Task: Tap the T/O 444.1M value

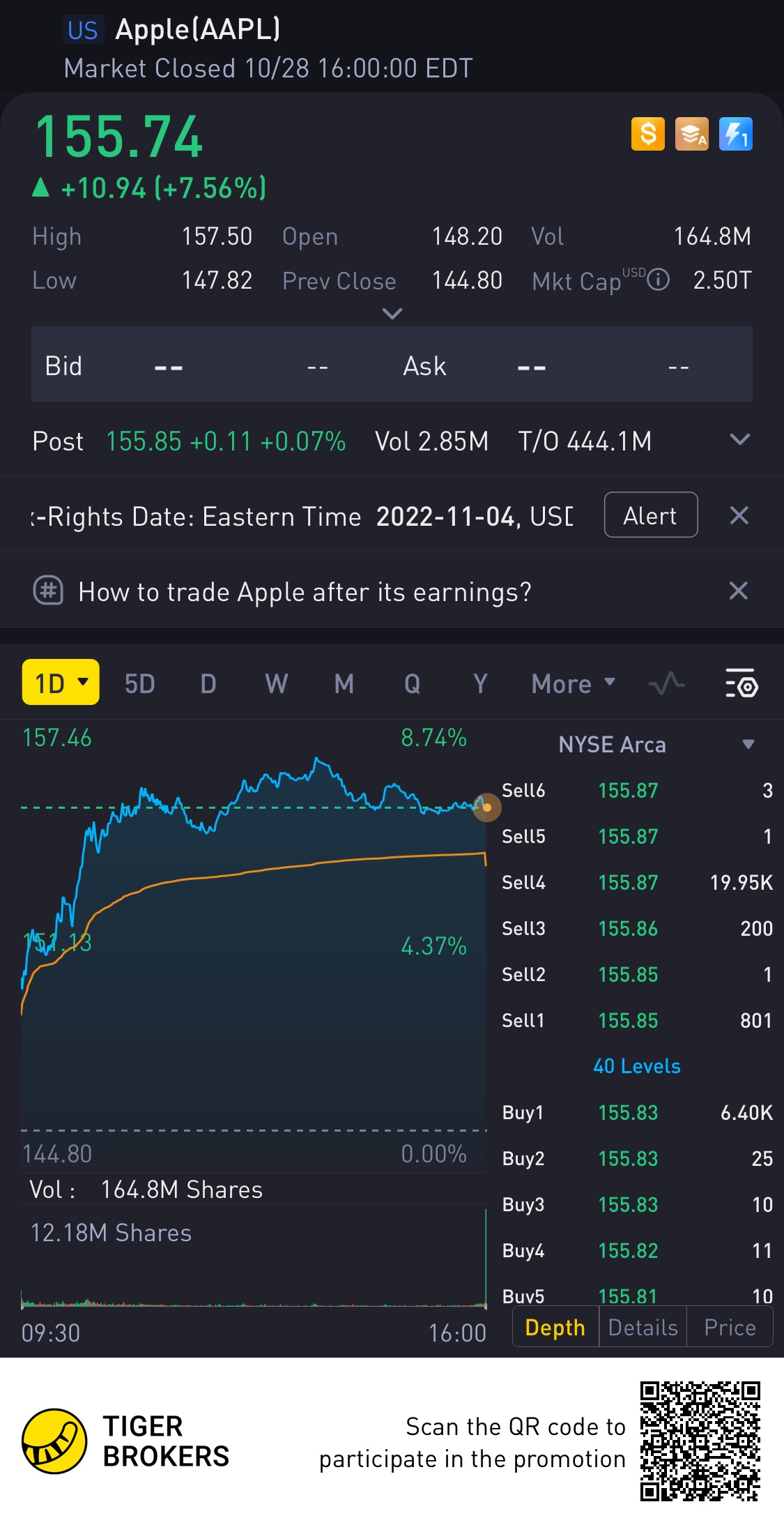Action: pyautogui.click(x=585, y=441)
